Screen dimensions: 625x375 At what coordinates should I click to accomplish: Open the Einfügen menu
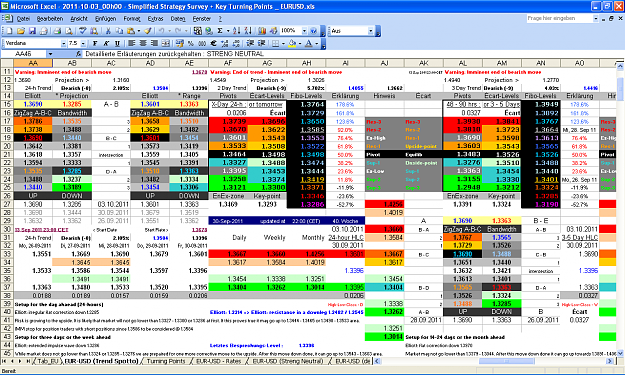pos(106,19)
